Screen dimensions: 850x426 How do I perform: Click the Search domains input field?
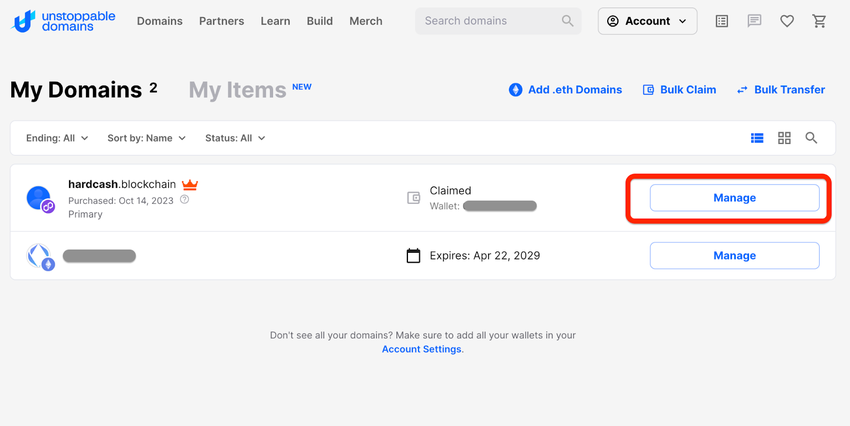click(490, 21)
